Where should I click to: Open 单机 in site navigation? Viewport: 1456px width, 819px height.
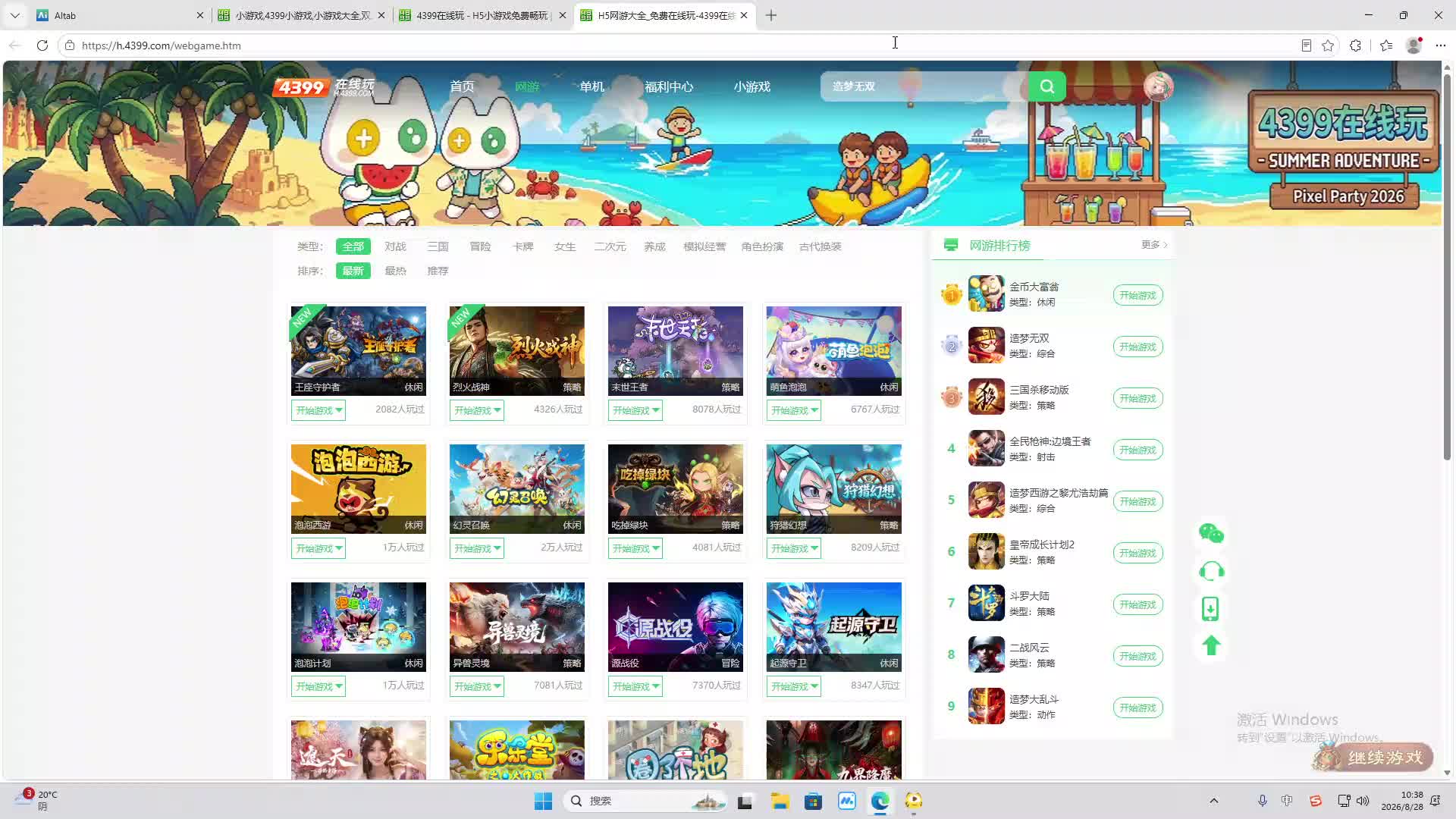(591, 86)
